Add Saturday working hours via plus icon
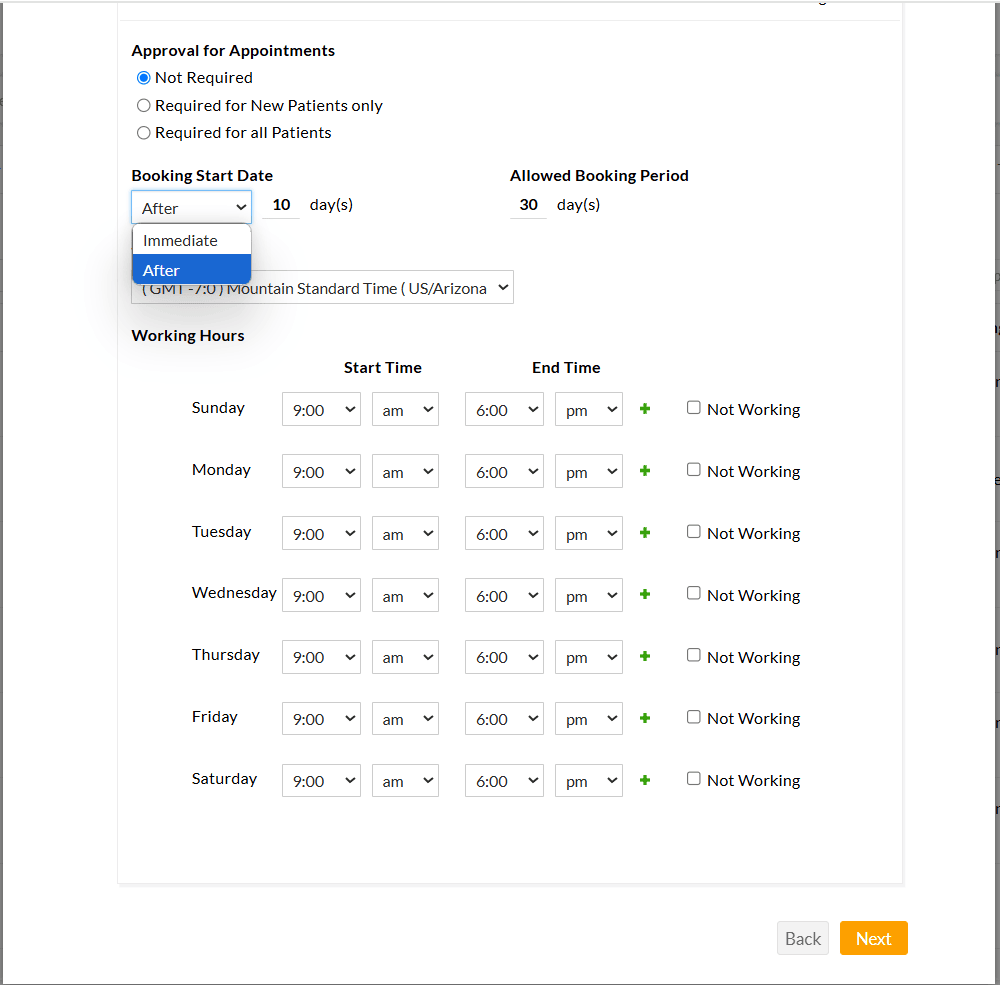 coord(645,781)
